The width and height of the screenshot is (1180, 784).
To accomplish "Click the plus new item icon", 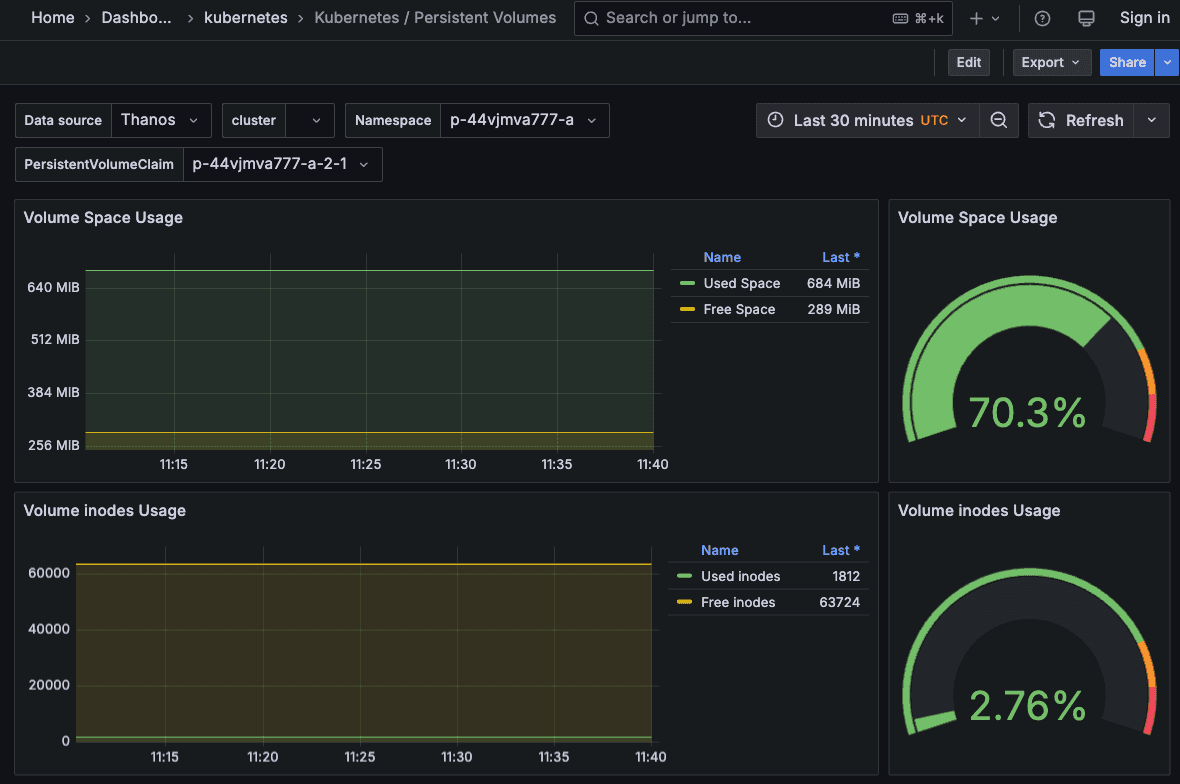I will coord(976,18).
